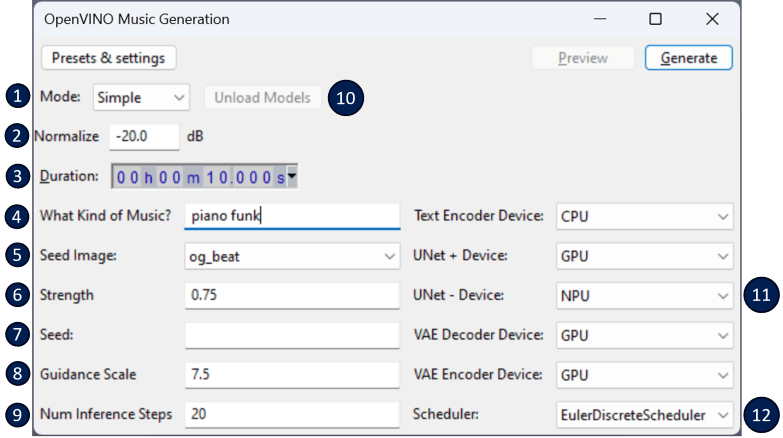Expand the Seed Image og_beat dropdown
Screen dimensions: 783x438
click(x=292, y=257)
